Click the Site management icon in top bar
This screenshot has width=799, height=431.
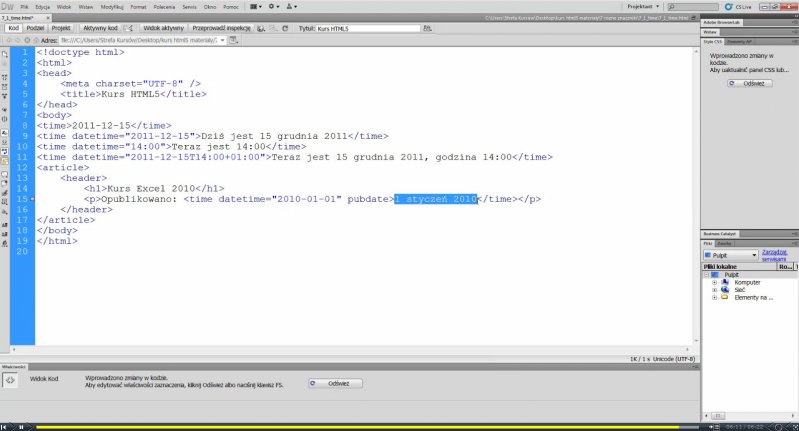pyautogui.click(x=291, y=7)
